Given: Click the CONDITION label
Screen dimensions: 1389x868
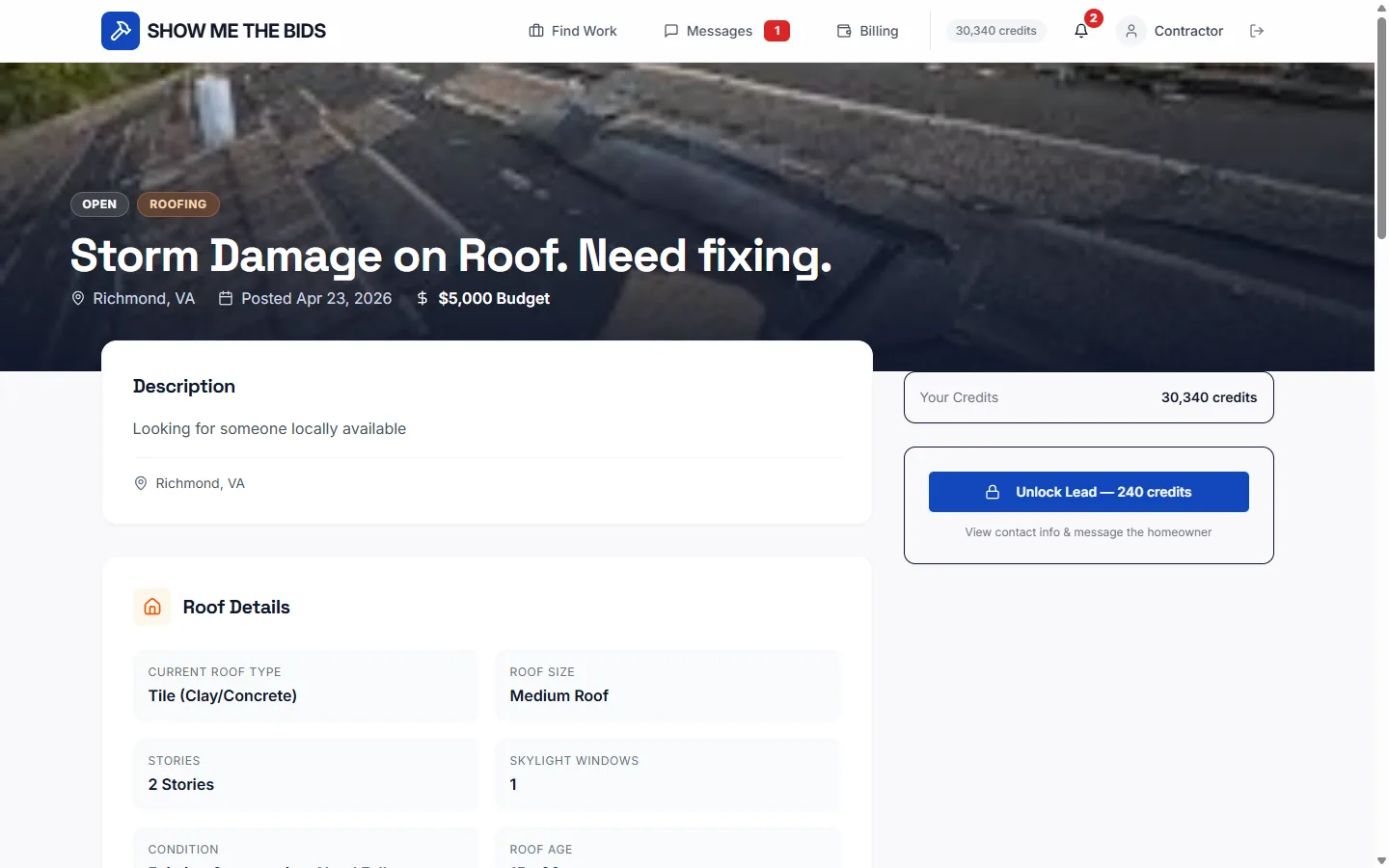Looking at the screenshot, I should (183, 850).
